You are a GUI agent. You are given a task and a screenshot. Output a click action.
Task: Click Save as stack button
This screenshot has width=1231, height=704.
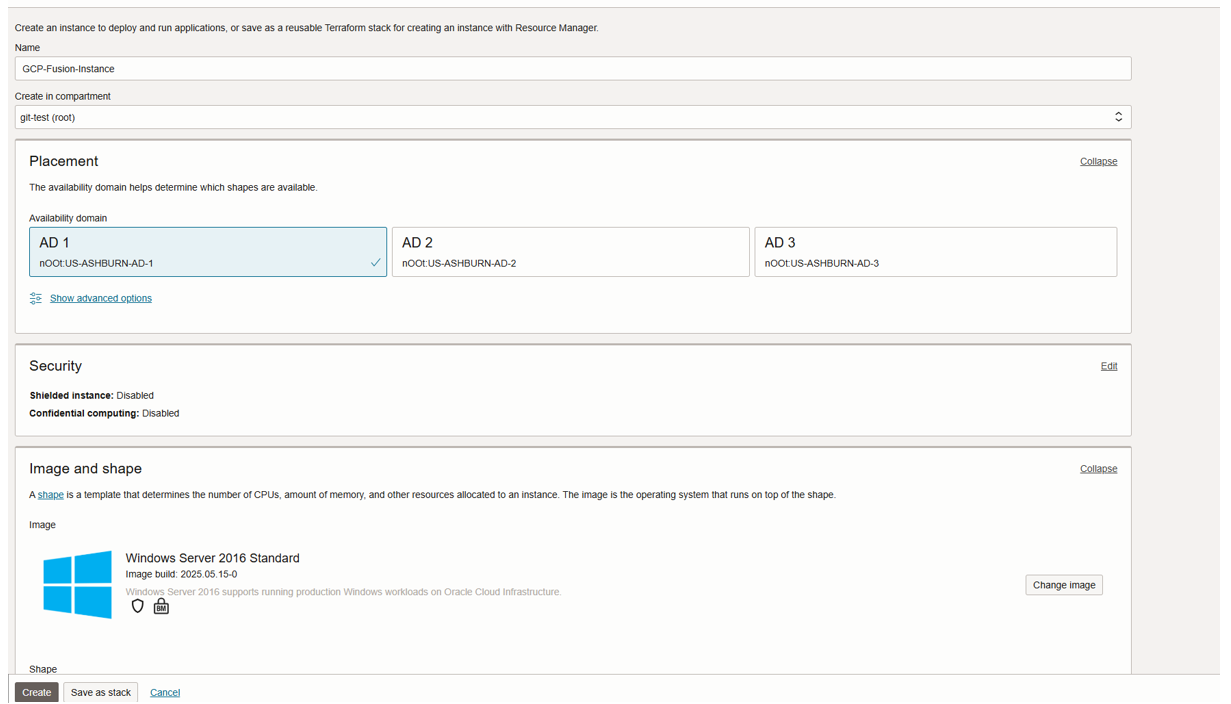point(101,692)
